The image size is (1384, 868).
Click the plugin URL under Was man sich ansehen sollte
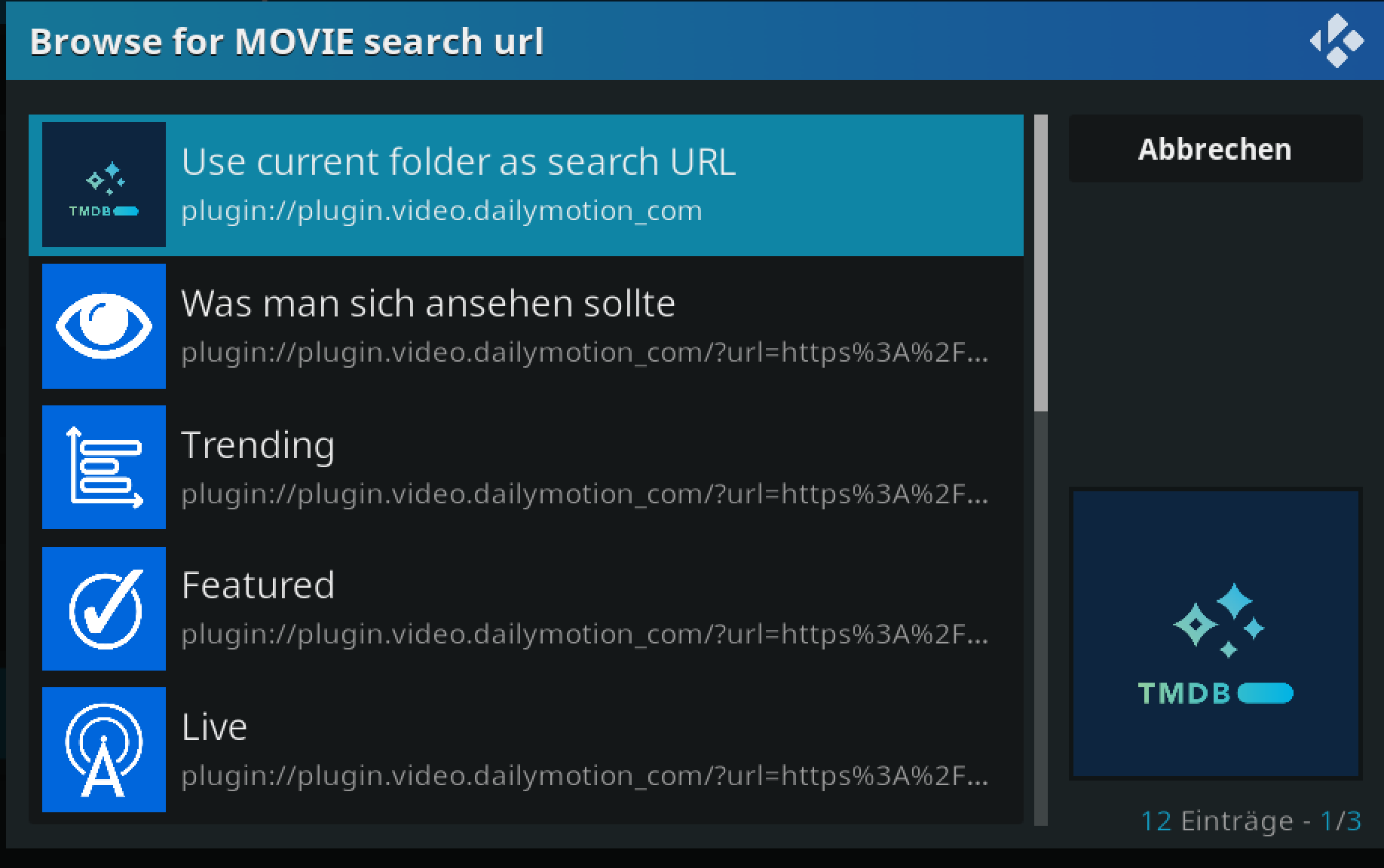[584, 352]
